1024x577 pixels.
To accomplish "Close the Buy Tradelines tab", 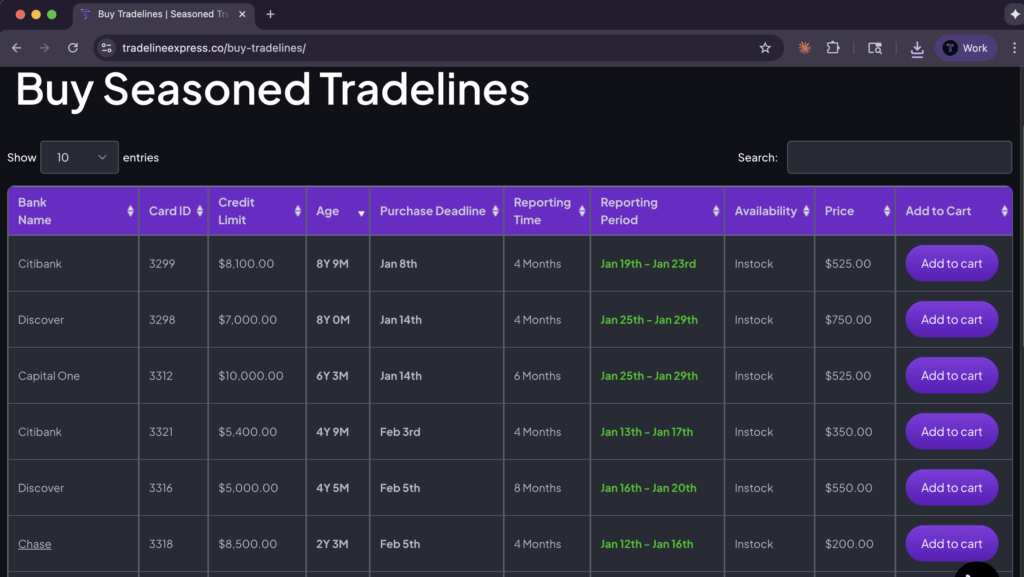I will point(242,14).
